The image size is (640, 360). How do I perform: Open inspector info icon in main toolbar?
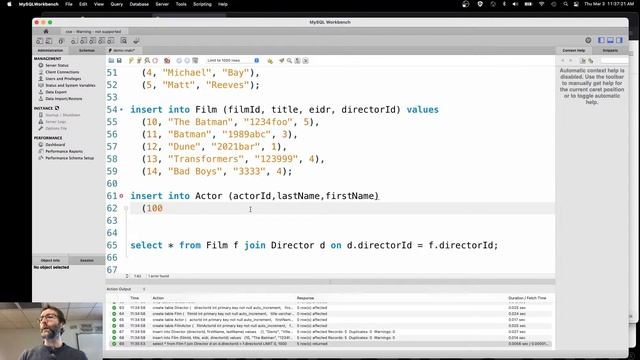pyautogui.click(x=61, y=41)
